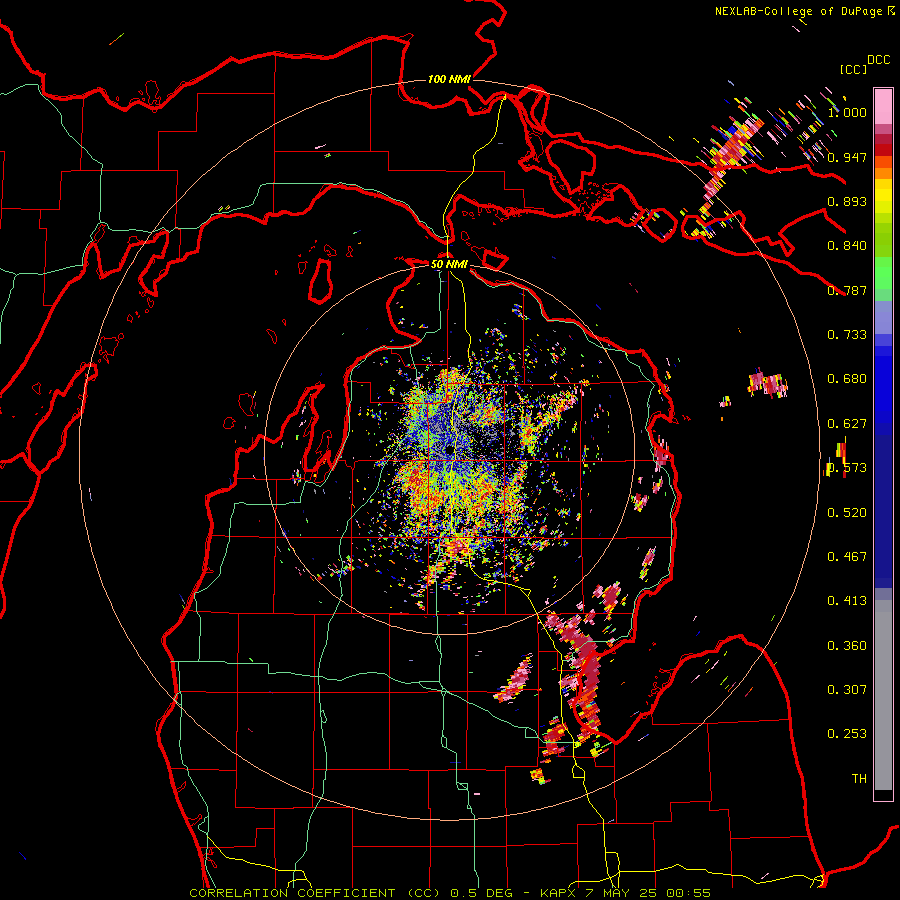900x900 pixels.
Task: Click the 0.467 scale value
Action: coord(847,557)
